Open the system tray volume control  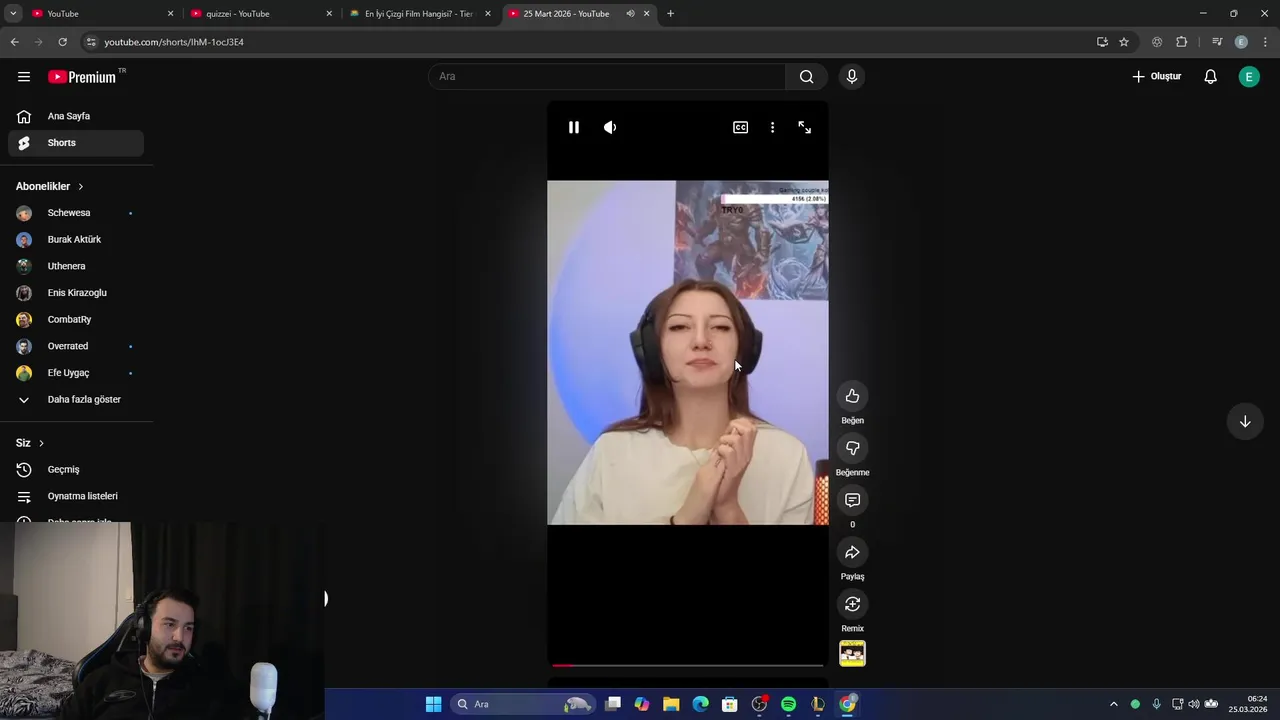click(x=1194, y=704)
